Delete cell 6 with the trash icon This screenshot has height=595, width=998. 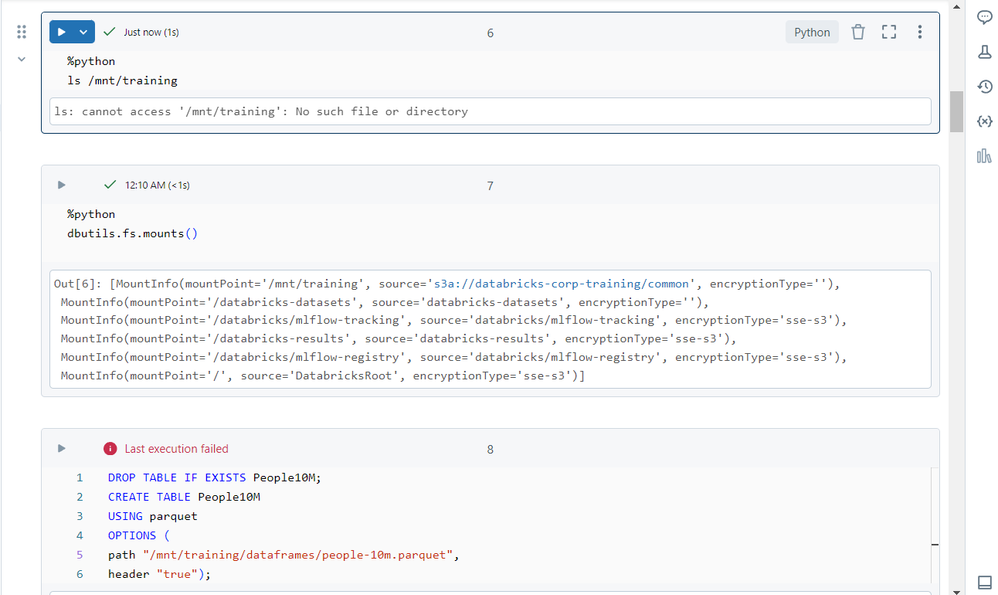point(857,32)
